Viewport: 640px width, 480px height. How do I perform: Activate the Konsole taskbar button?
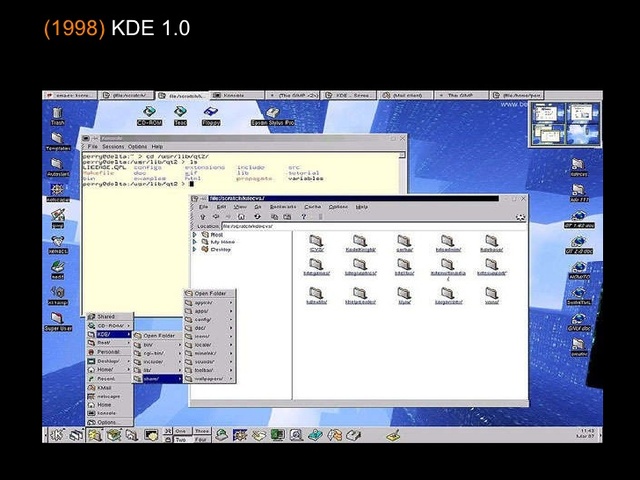click(x=237, y=95)
